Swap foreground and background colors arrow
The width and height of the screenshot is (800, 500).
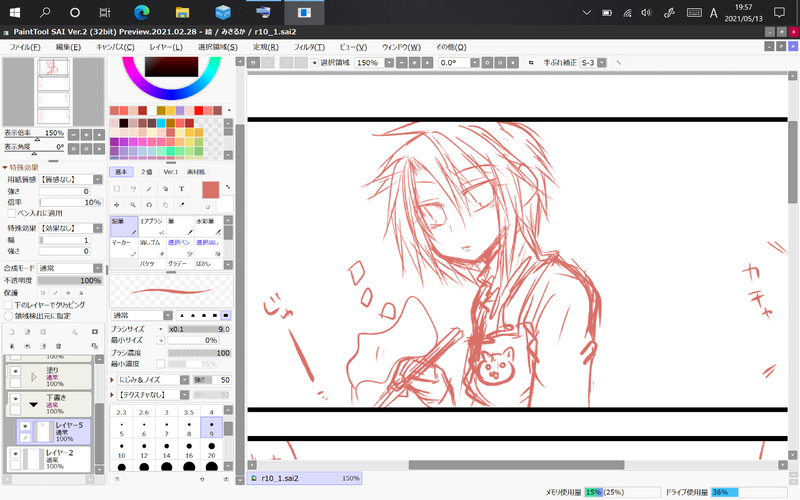click(x=228, y=187)
